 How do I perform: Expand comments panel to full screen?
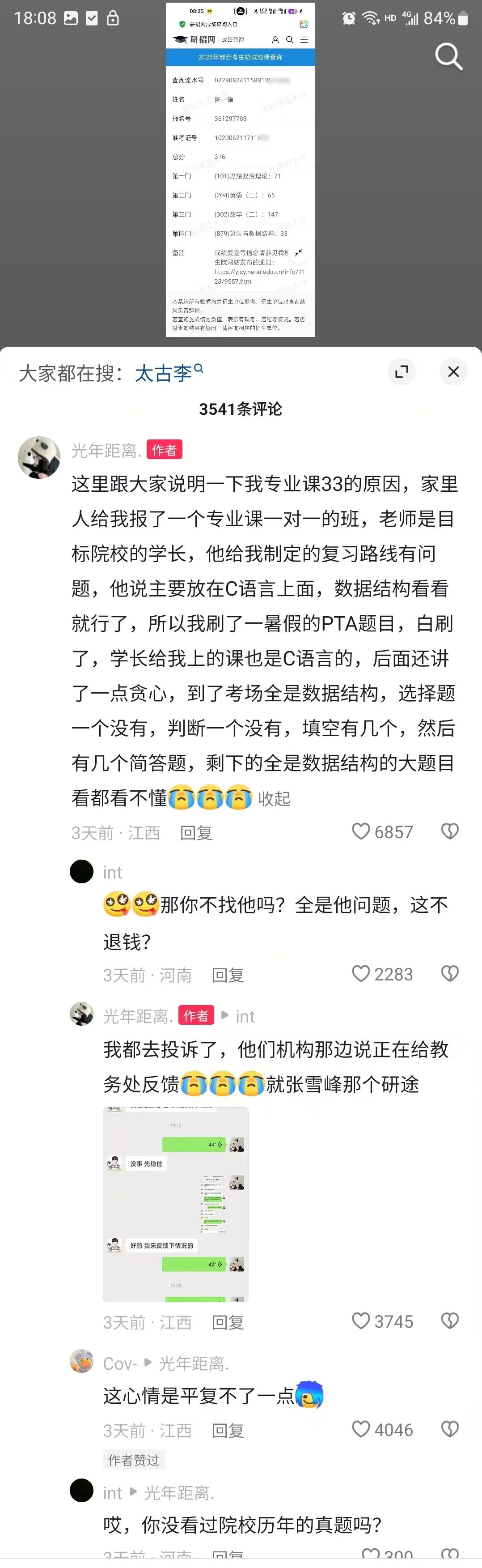coord(401,372)
